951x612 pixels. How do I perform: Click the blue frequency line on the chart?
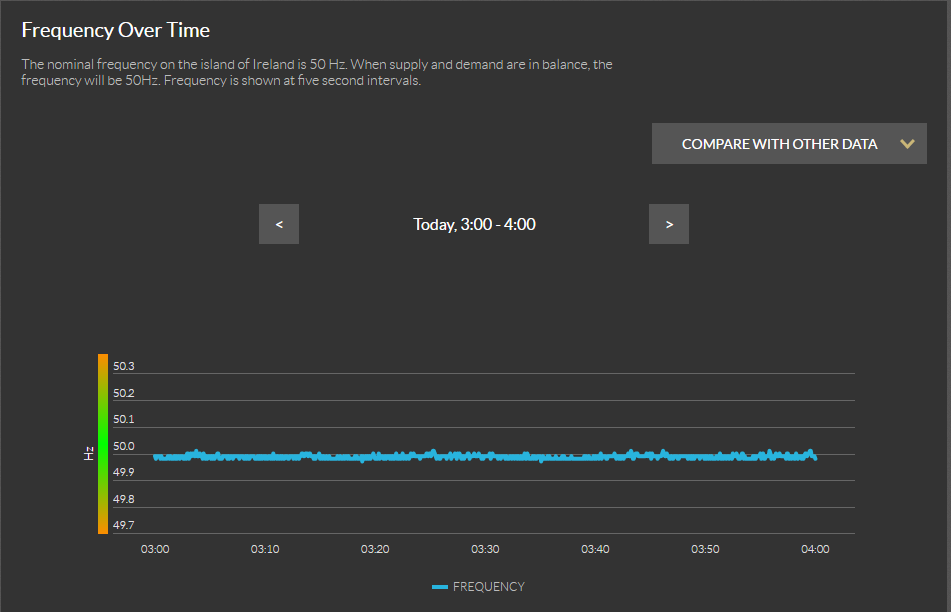(x=485, y=456)
